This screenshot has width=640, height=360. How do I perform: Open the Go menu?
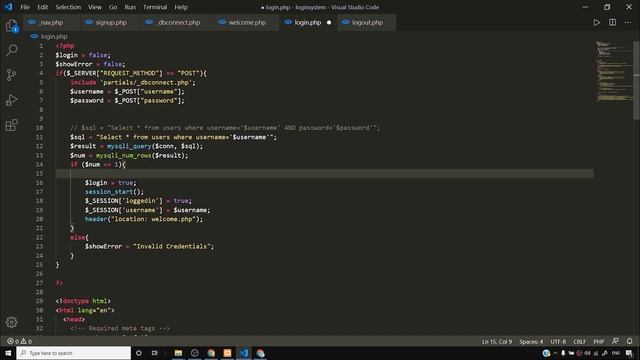pos(113,7)
